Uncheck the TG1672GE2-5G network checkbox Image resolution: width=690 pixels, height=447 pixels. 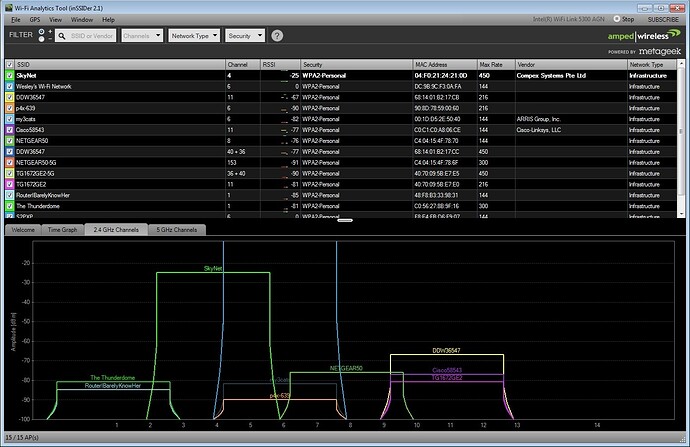[x=10, y=173]
